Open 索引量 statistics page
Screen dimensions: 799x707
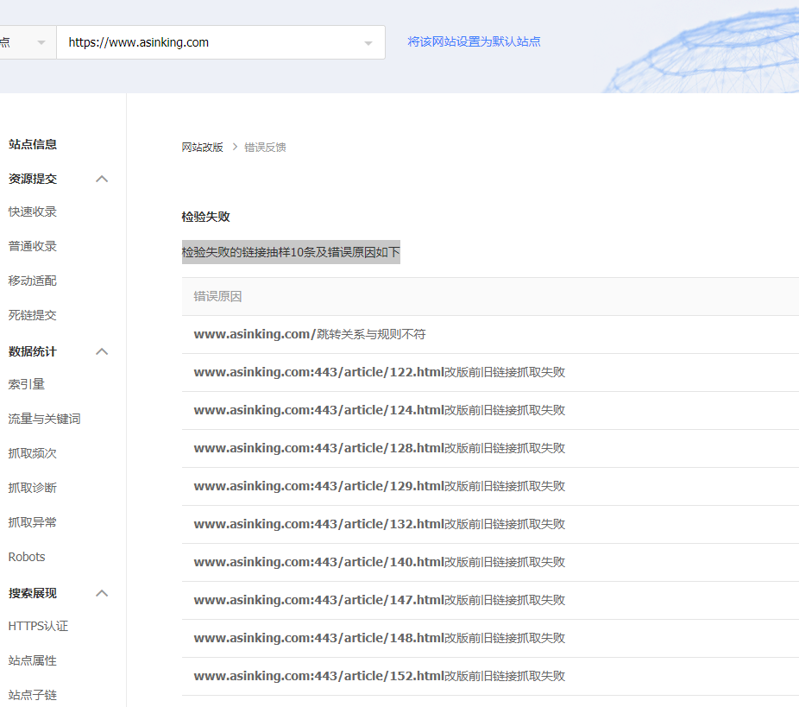coord(27,384)
